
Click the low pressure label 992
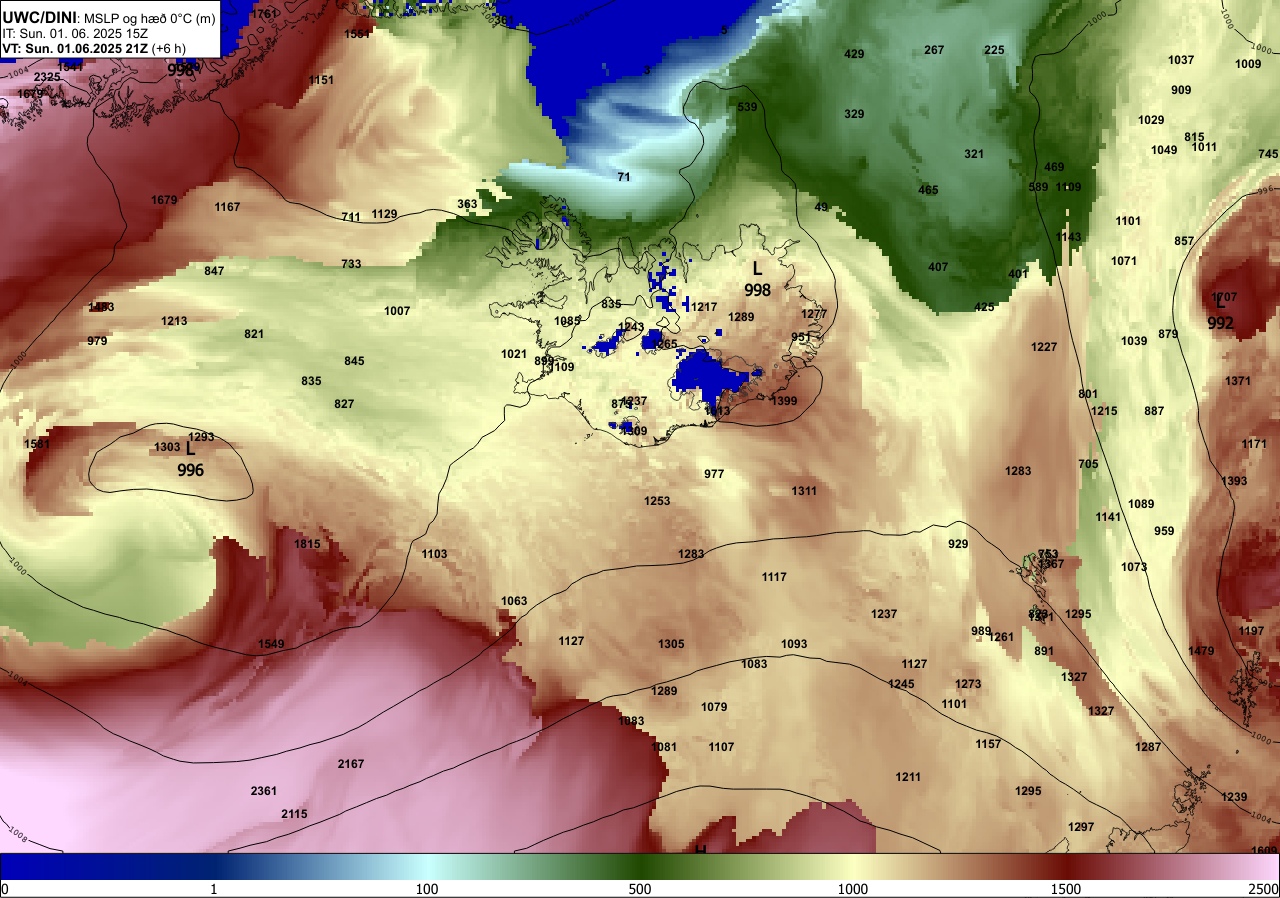1220,323
